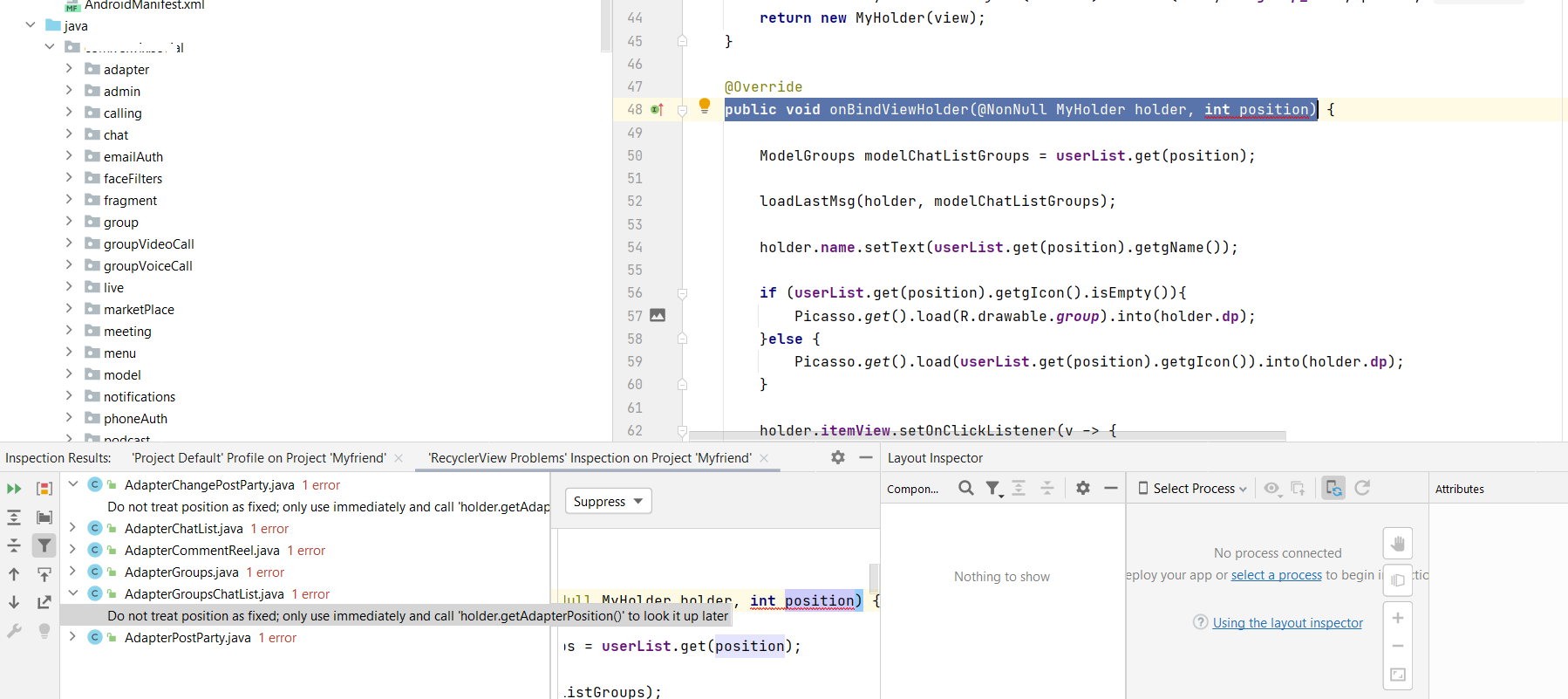Zoom in on the Layout Inspector view

point(1398,618)
